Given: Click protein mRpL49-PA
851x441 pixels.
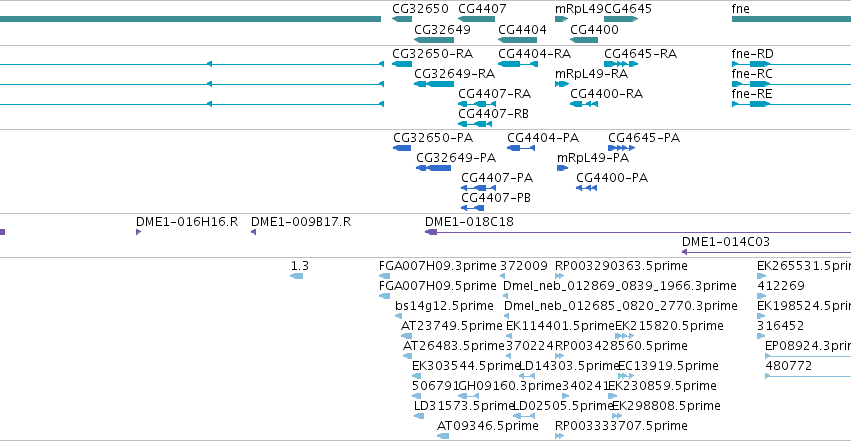Looking at the screenshot, I should click(x=562, y=168).
